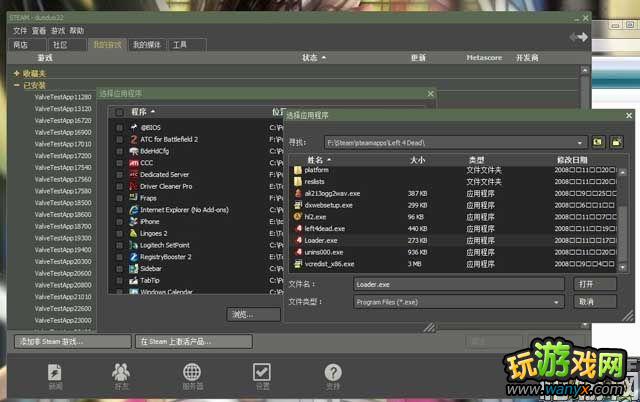Viewport: 640px width, 402px height.
Task: Click the vcredist_x86.exe file icon
Action: click(x=298, y=264)
